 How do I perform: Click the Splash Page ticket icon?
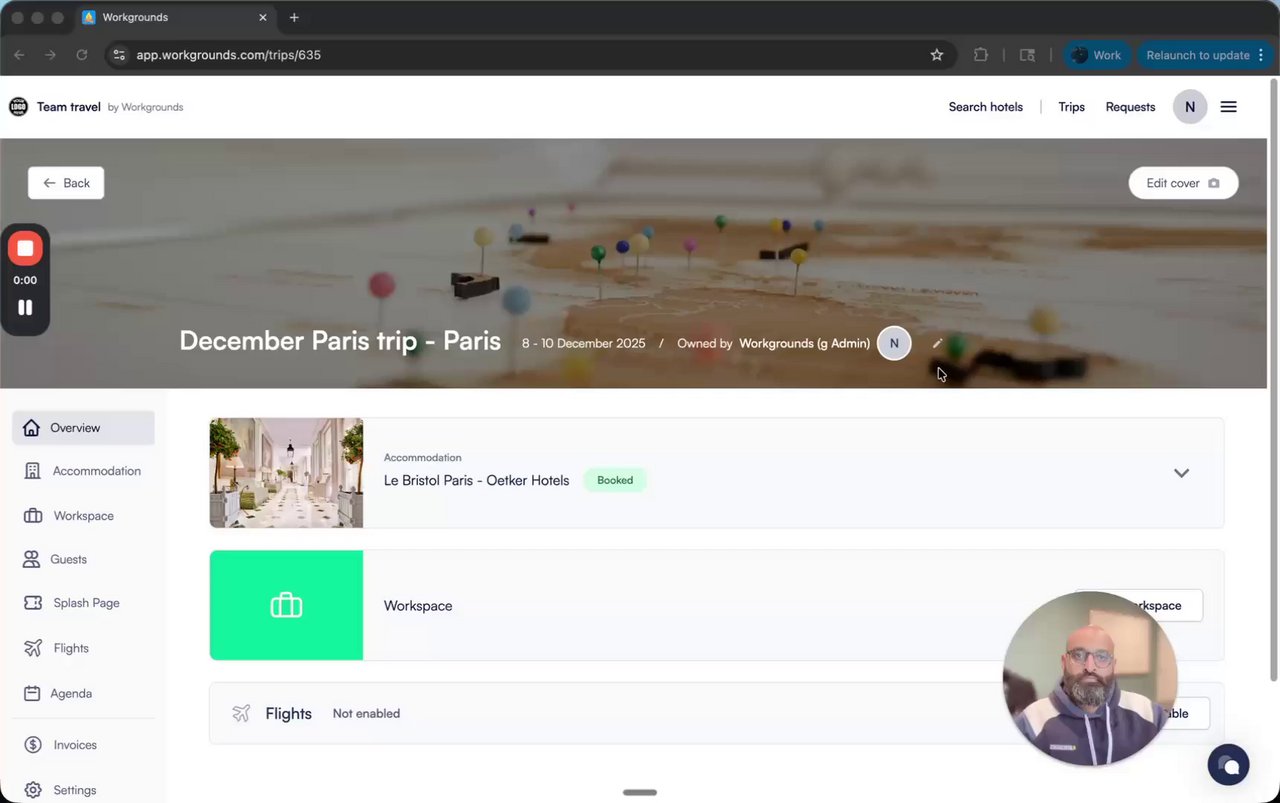click(x=33, y=603)
